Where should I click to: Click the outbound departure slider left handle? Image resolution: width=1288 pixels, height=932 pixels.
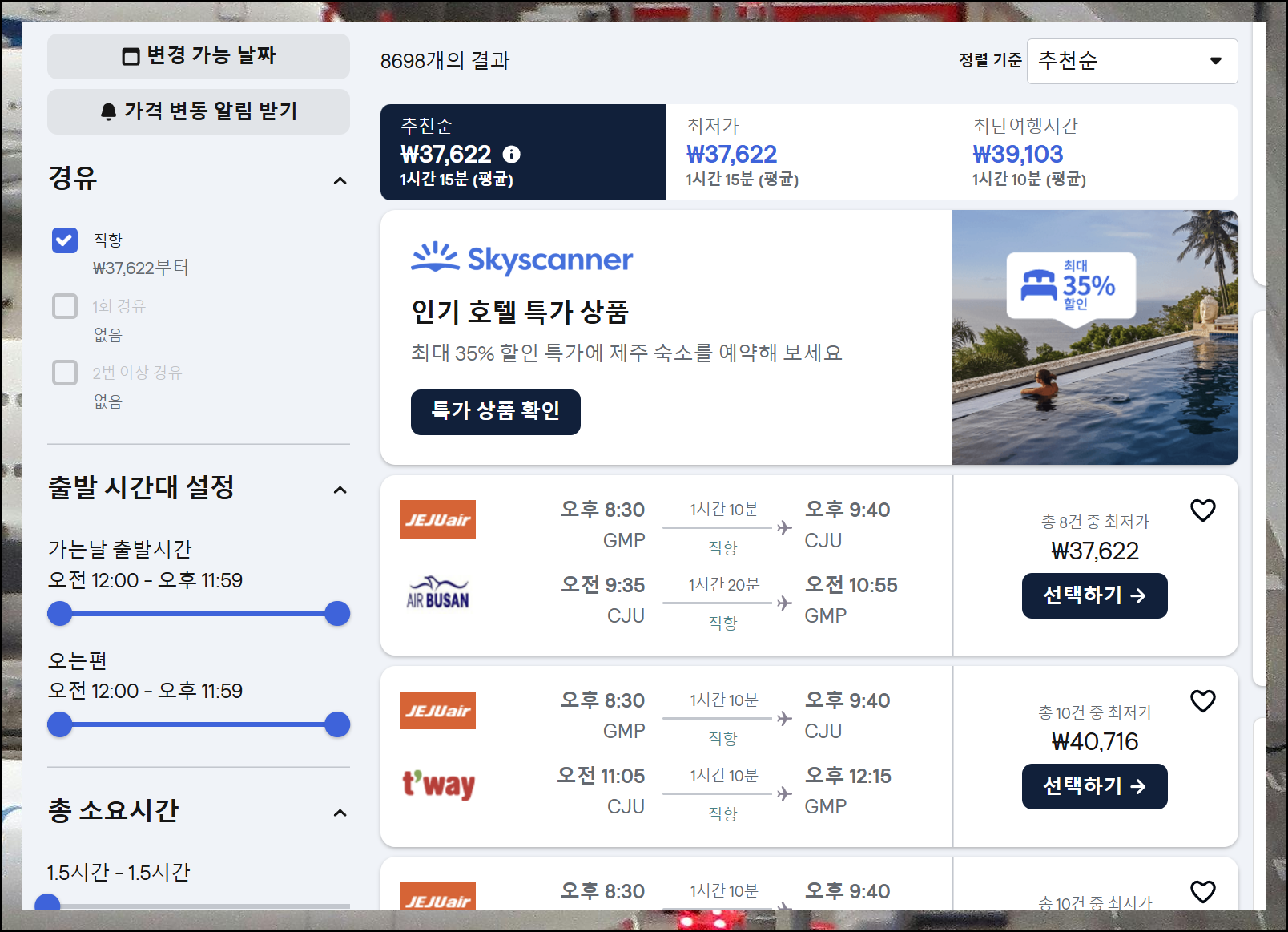[x=60, y=614]
